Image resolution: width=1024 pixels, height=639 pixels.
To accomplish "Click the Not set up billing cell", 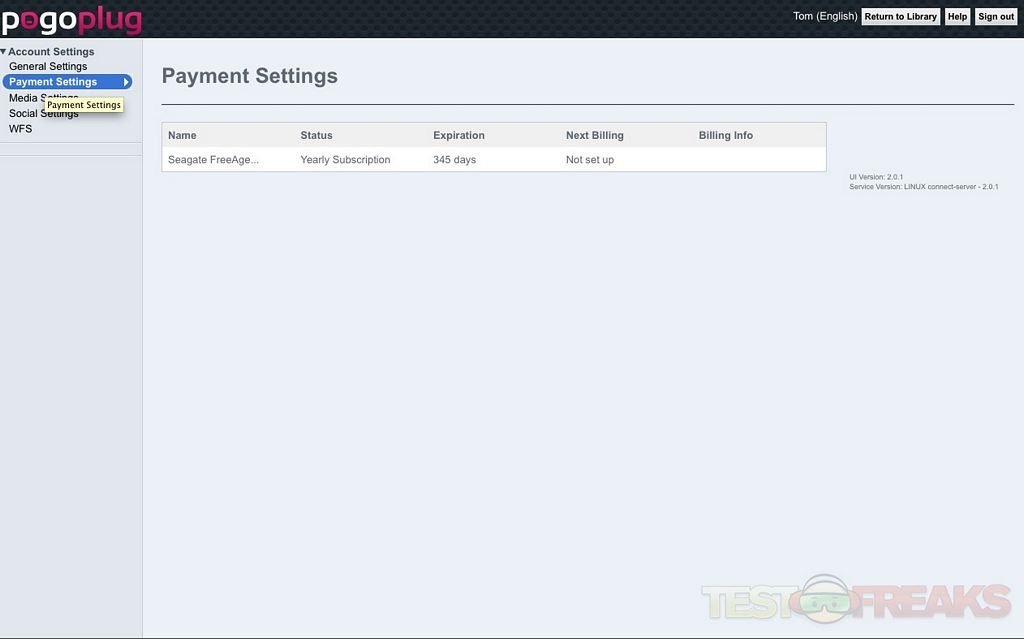I will tap(590, 160).
